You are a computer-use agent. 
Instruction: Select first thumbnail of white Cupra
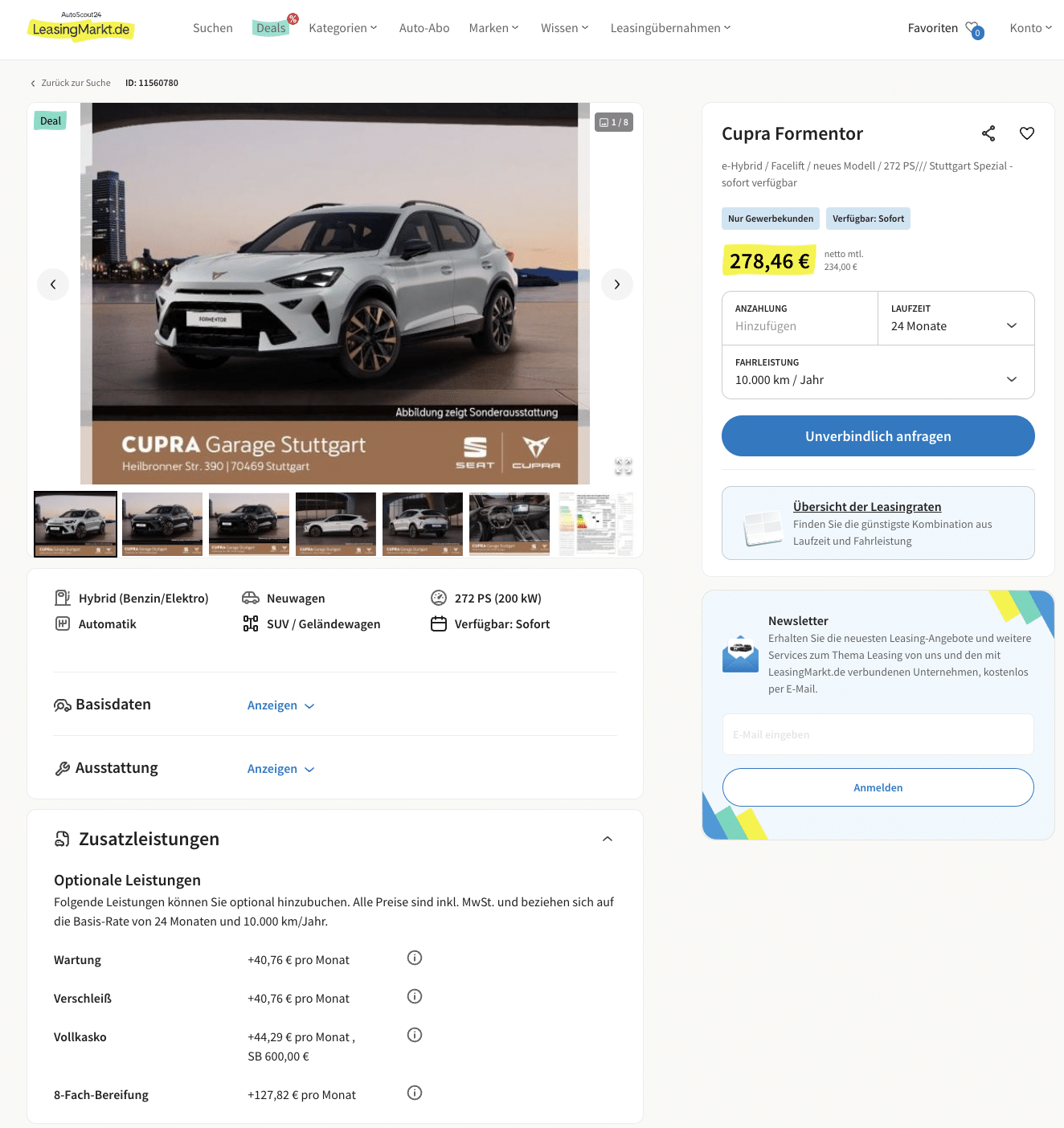tap(76, 524)
